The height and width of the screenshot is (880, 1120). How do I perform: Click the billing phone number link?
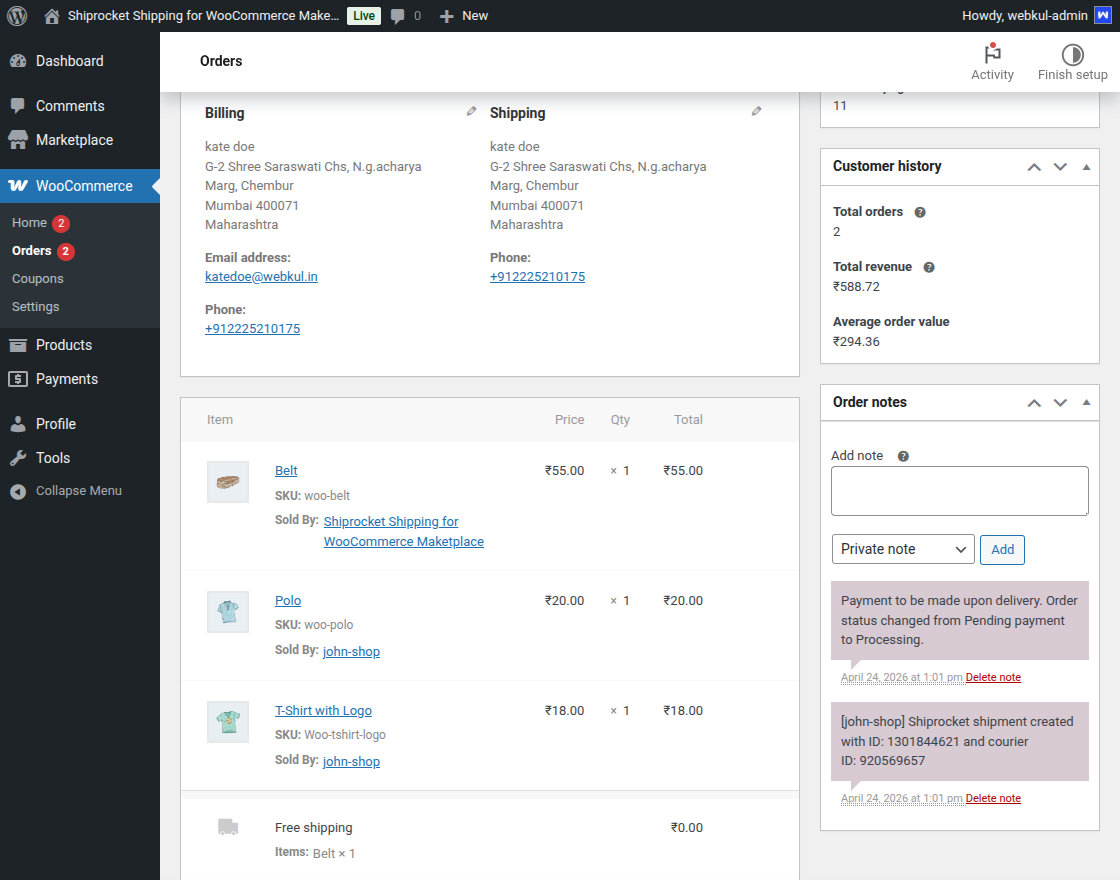click(252, 329)
